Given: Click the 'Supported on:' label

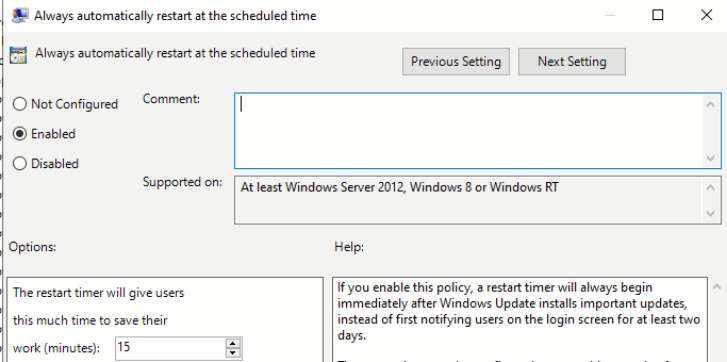Looking at the screenshot, I should click(182, 182).
